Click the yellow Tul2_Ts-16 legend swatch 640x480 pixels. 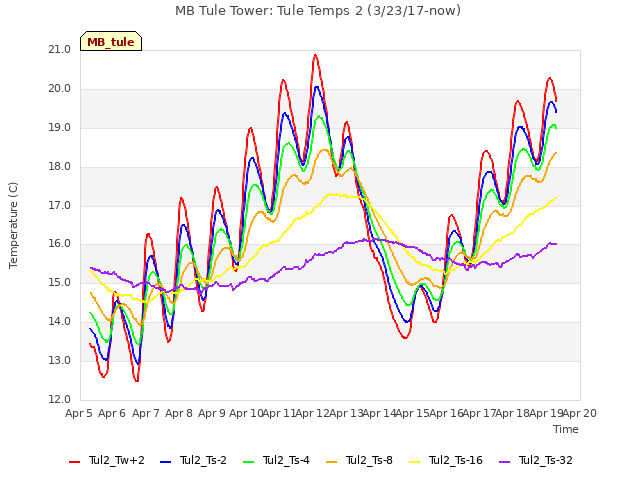pyautogui.click(x=414, y=462)
